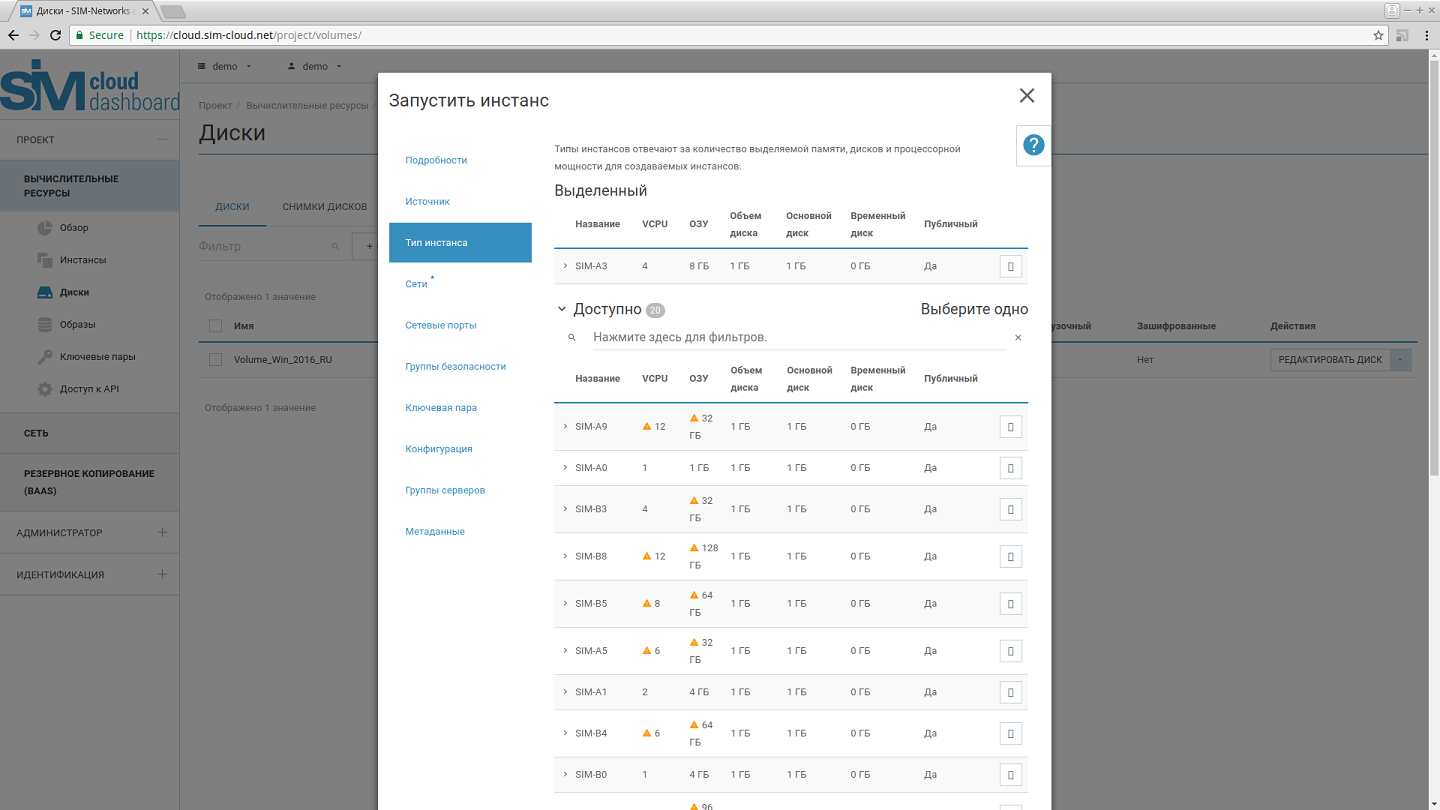This screenshot has height=810, width=1440.
Task: Expand SIM-A9 row details chevron
Action: [x=565, y=427]
